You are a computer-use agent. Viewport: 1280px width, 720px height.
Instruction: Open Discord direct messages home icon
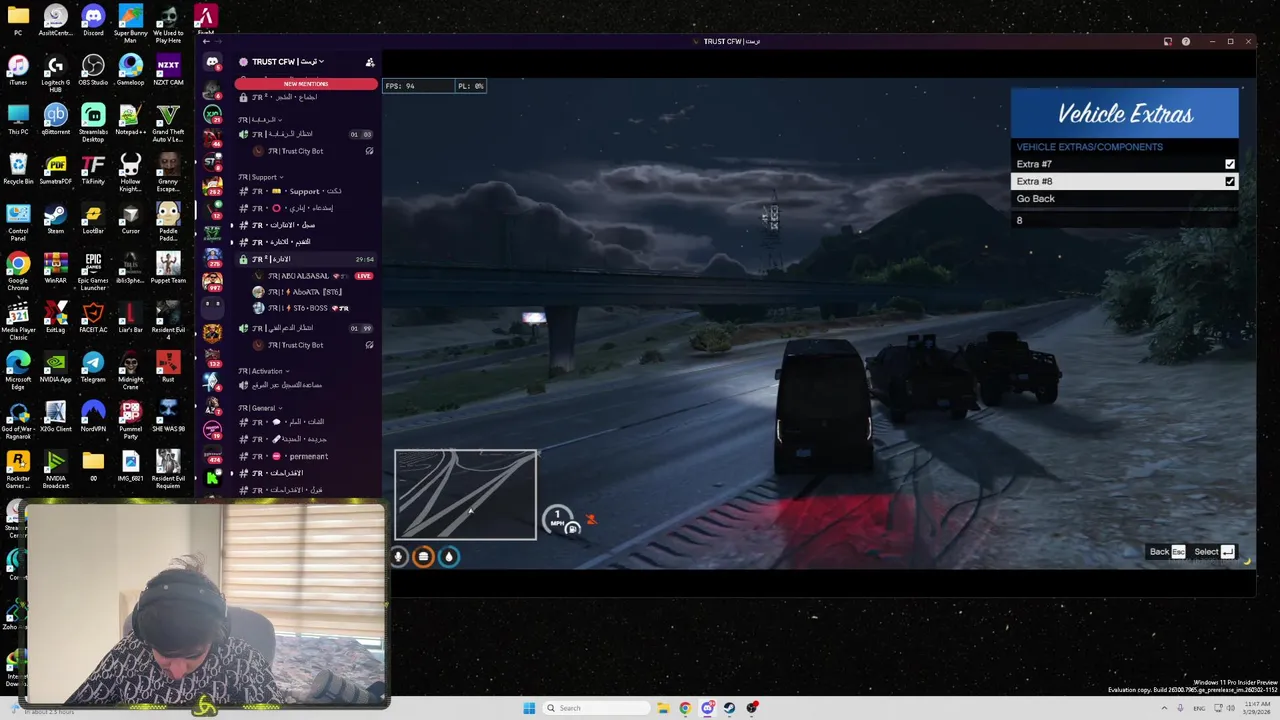(212, 62)
